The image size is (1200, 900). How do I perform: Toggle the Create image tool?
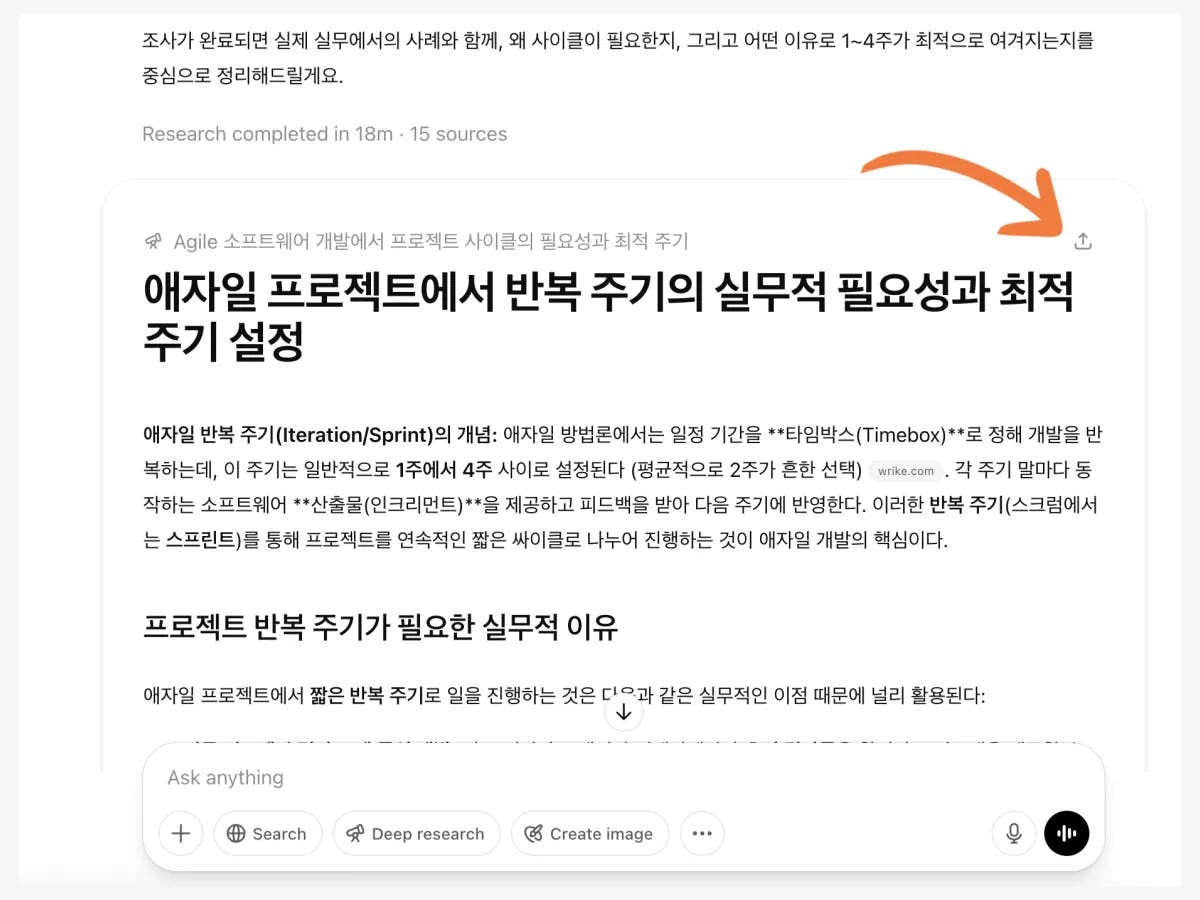point(590,834)
